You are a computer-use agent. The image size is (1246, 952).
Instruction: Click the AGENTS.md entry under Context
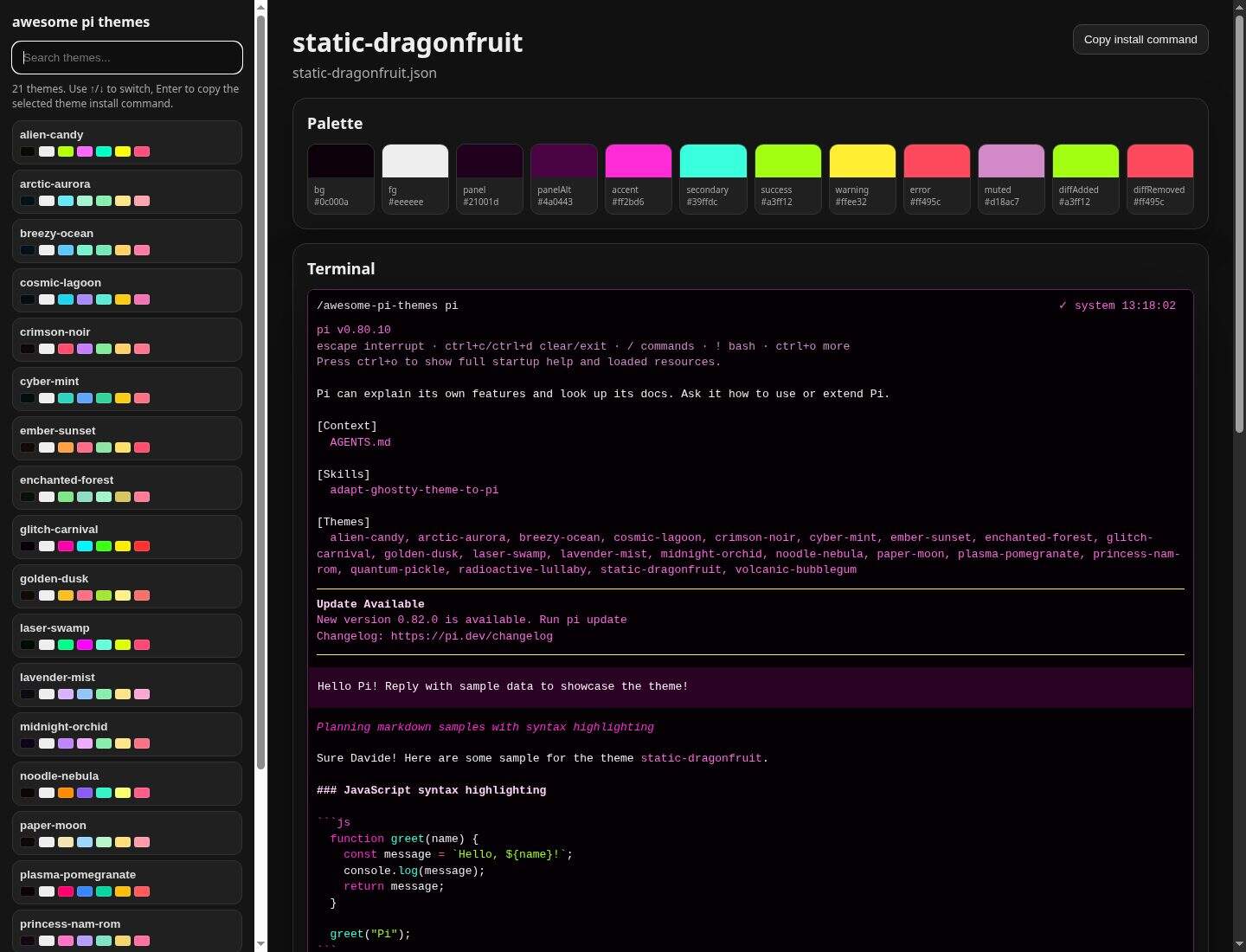click(x=360, y=442)
